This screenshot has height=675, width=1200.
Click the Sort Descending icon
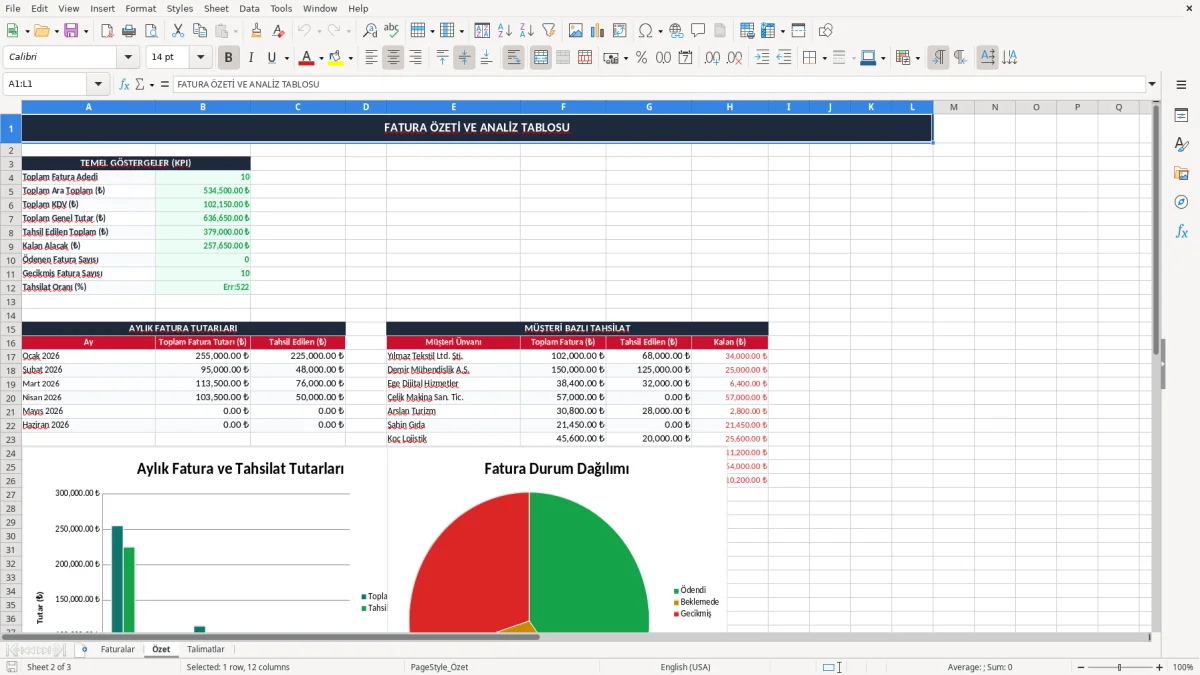tap(526, 31)
